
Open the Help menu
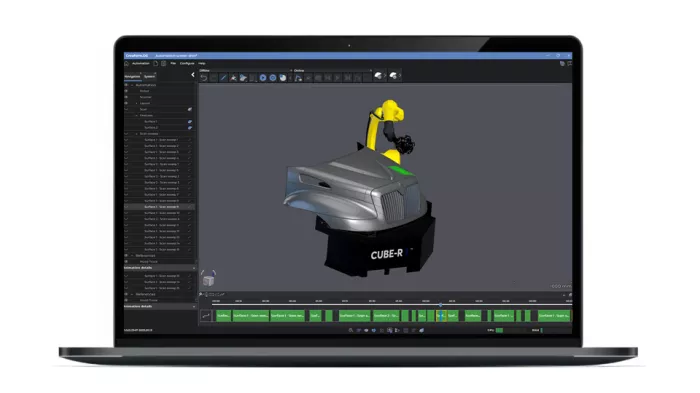pyautogui.click(x=202, y=63)
